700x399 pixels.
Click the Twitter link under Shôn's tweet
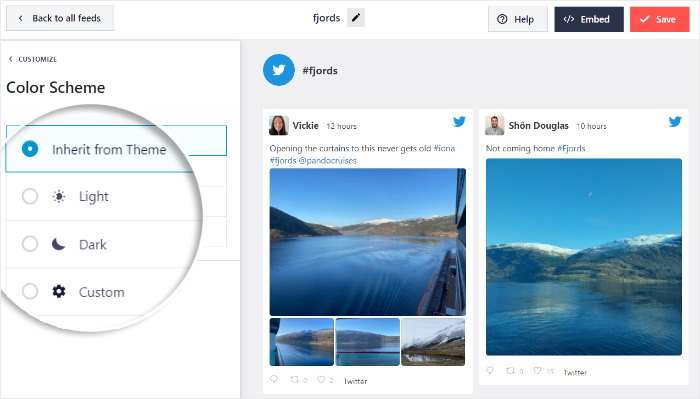(575, 372)
